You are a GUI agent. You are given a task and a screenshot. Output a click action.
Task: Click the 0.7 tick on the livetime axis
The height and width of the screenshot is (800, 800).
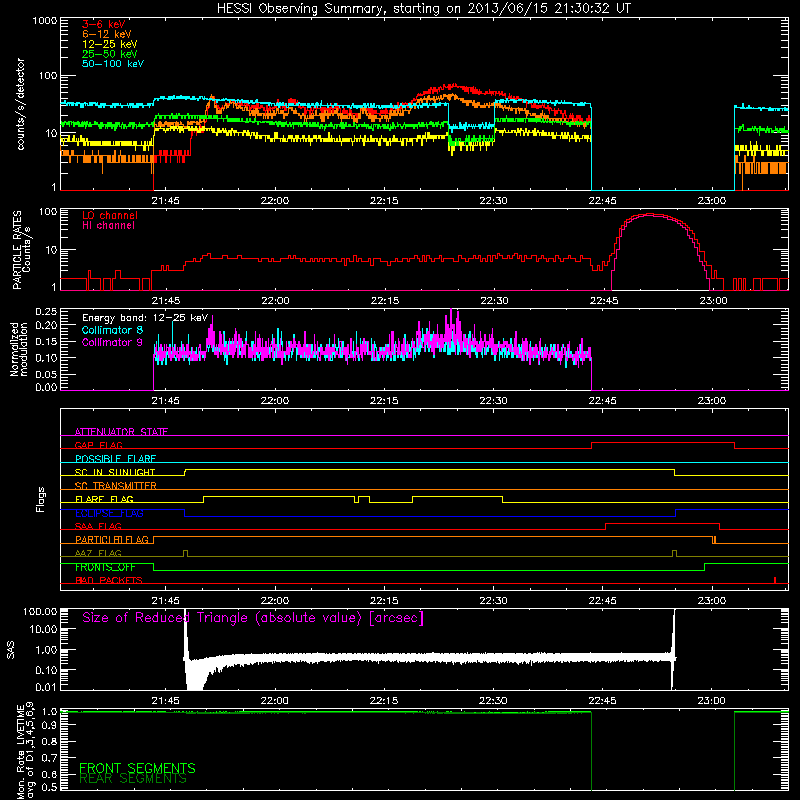(x=49, y=758)
